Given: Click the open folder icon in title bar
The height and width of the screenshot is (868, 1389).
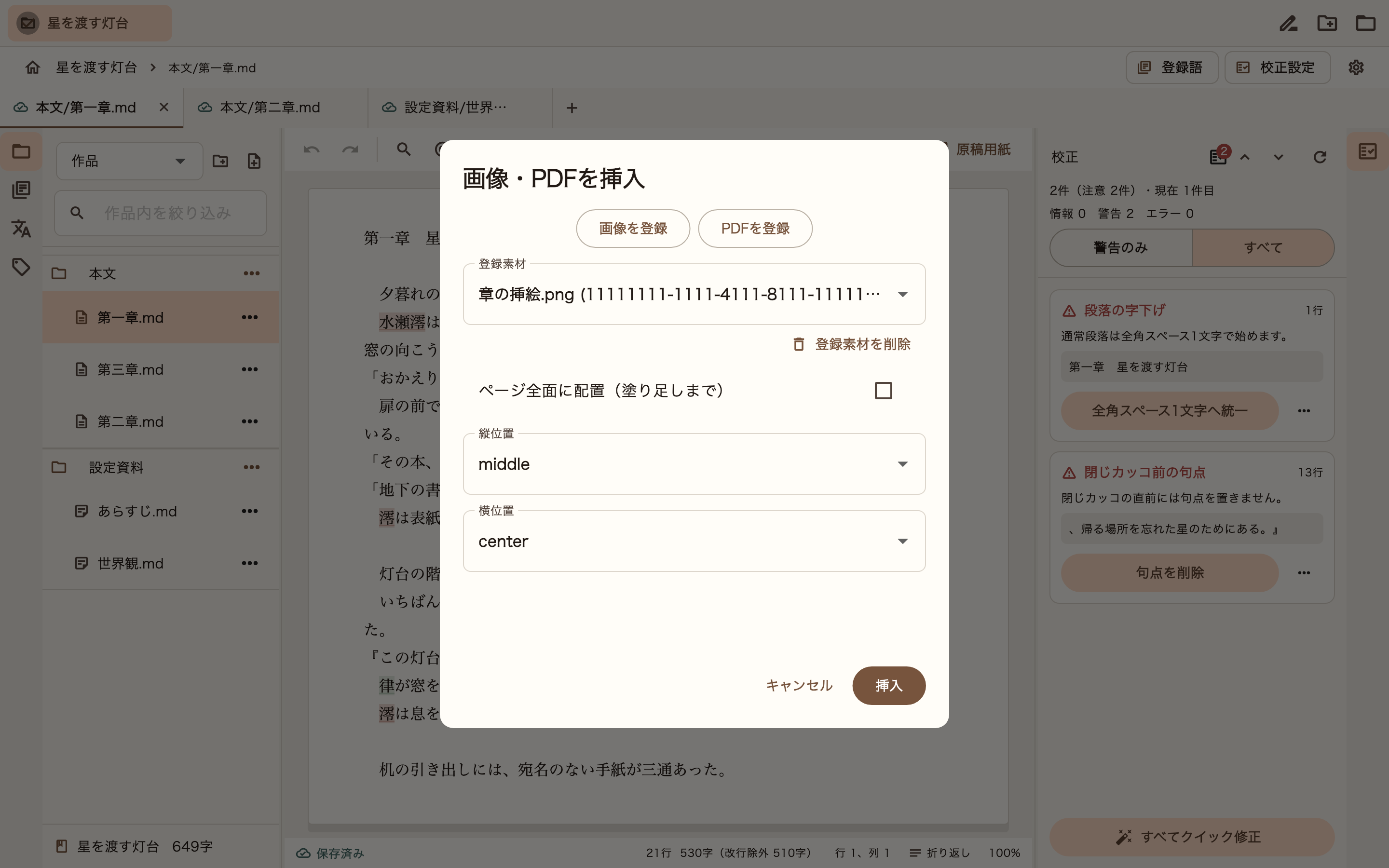Looking at the screenshot, I should click(1365, 24).
